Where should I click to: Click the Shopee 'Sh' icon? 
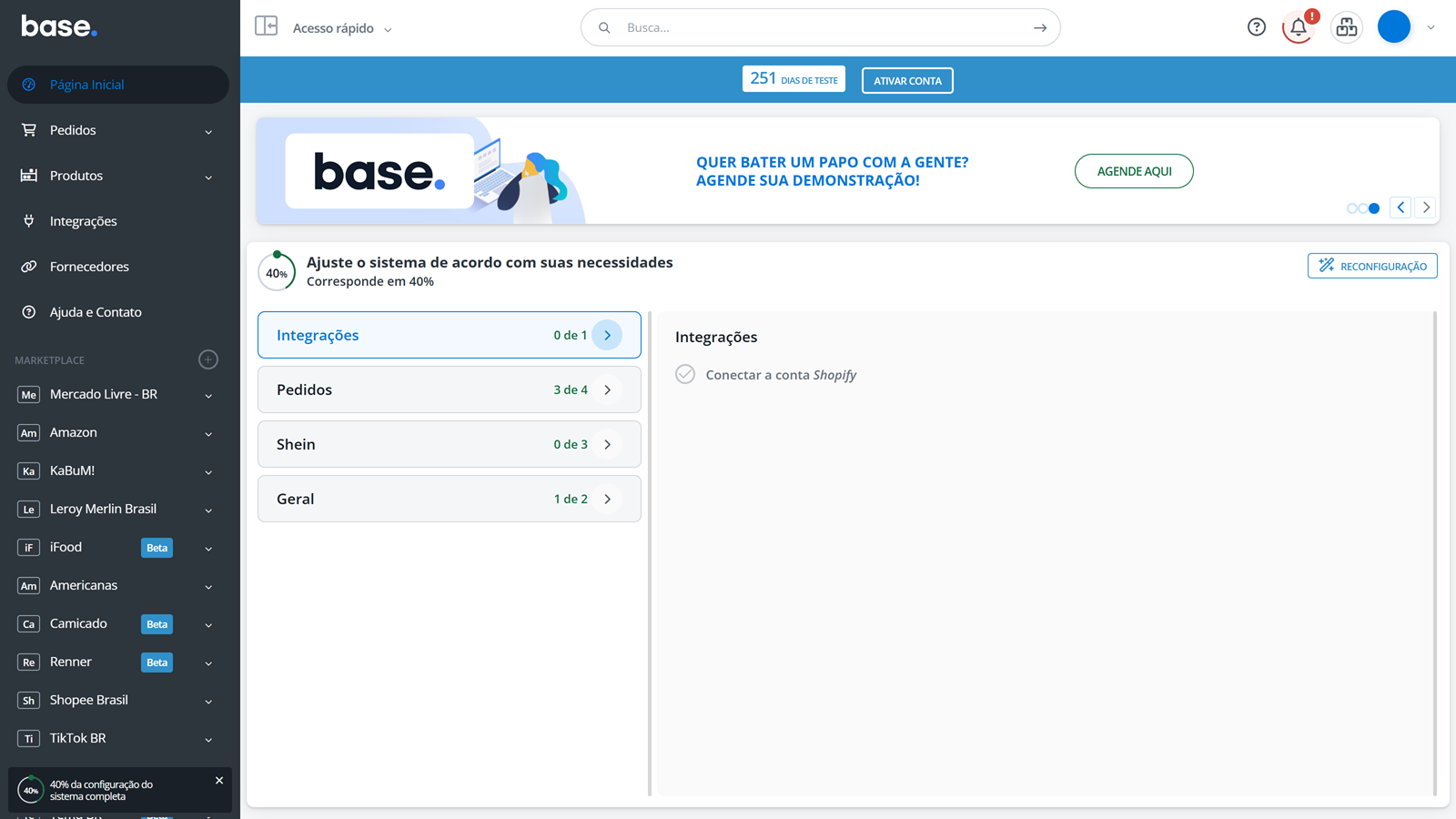29,700
